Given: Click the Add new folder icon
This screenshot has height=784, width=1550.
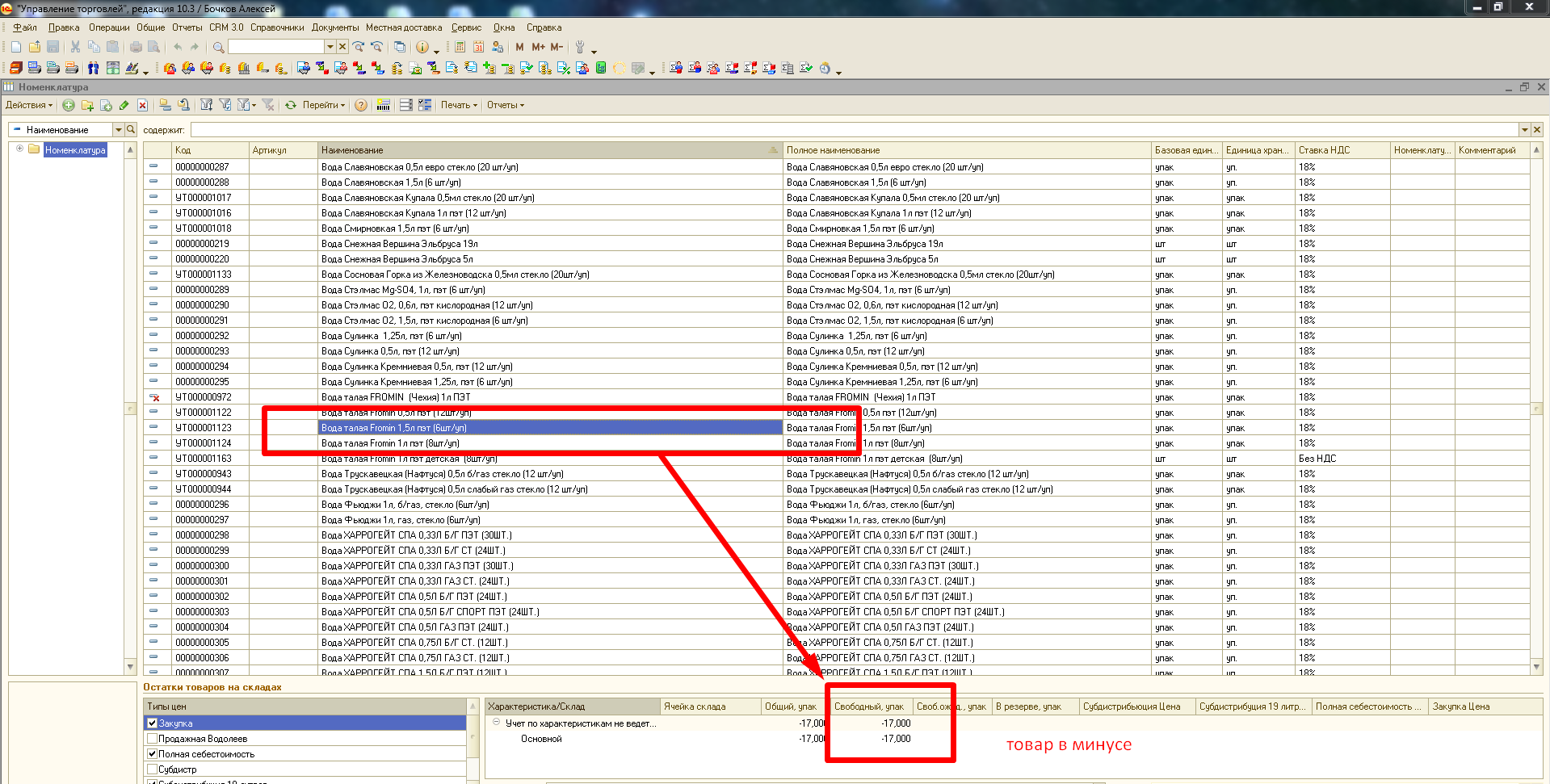Looking at the screenshot, I should point(87,105).
